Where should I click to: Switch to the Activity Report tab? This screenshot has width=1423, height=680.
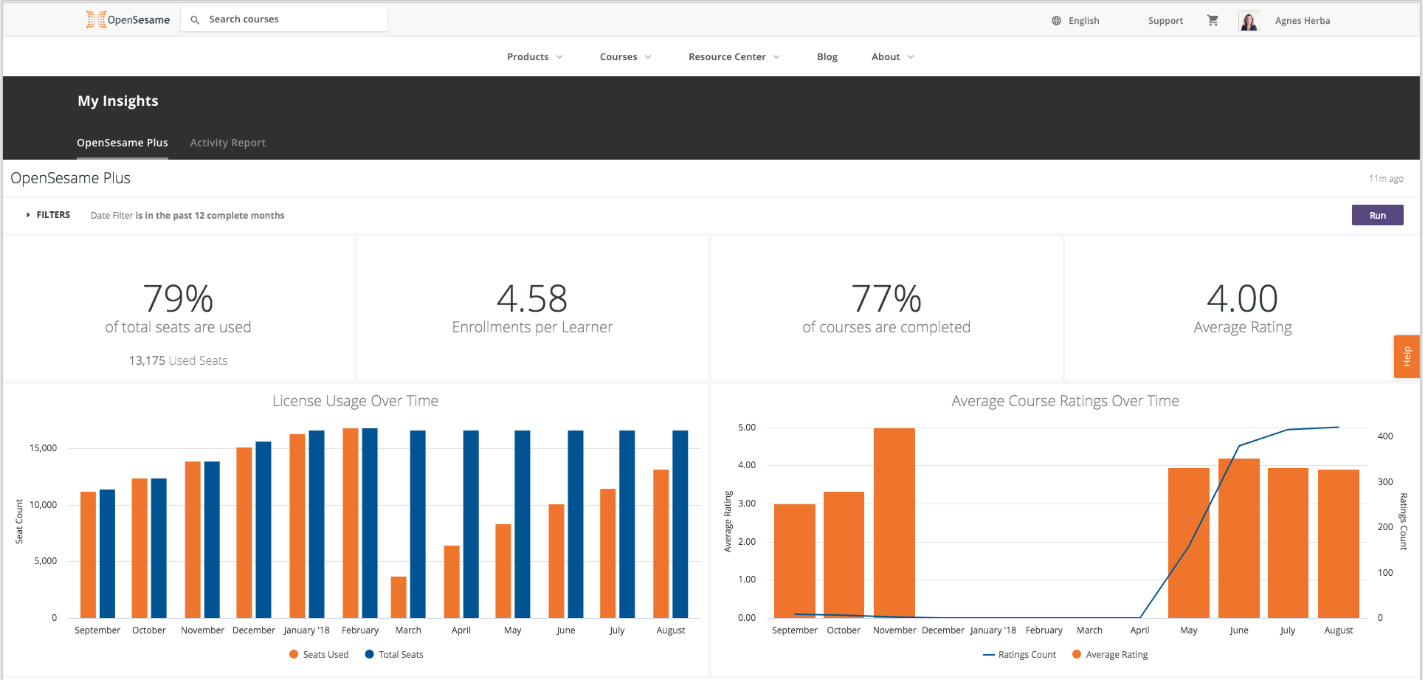pyautogui.click(x=228, y=143)
